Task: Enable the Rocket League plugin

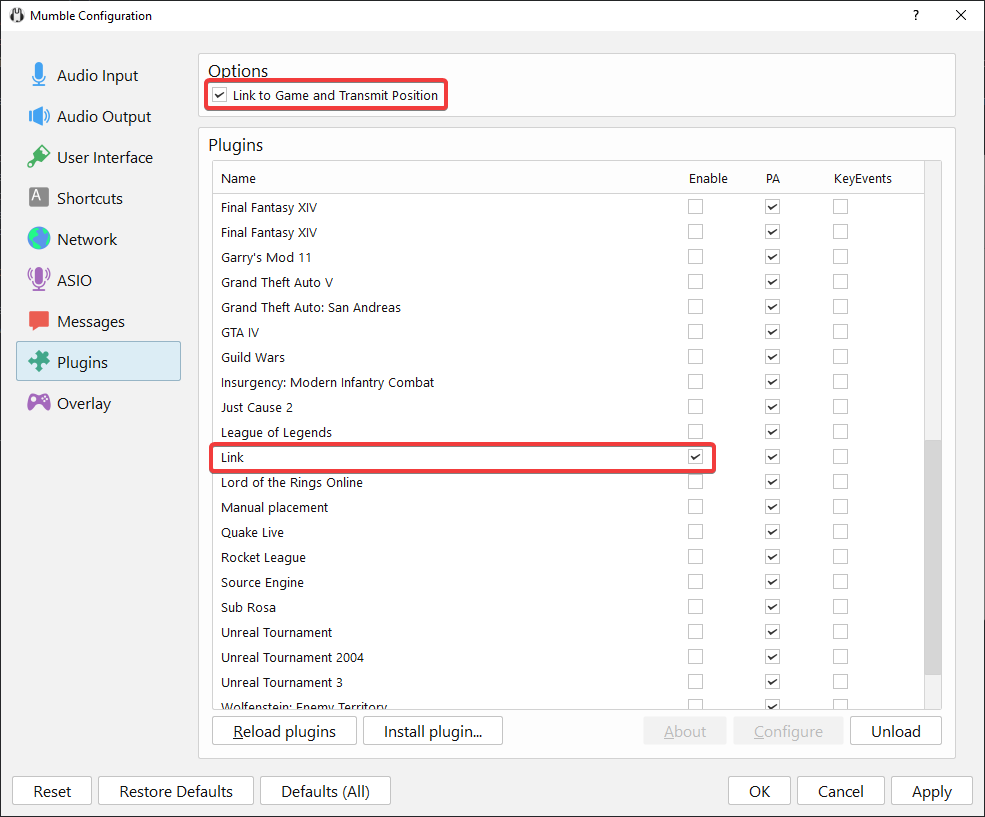Action: (x=695, y=557)
